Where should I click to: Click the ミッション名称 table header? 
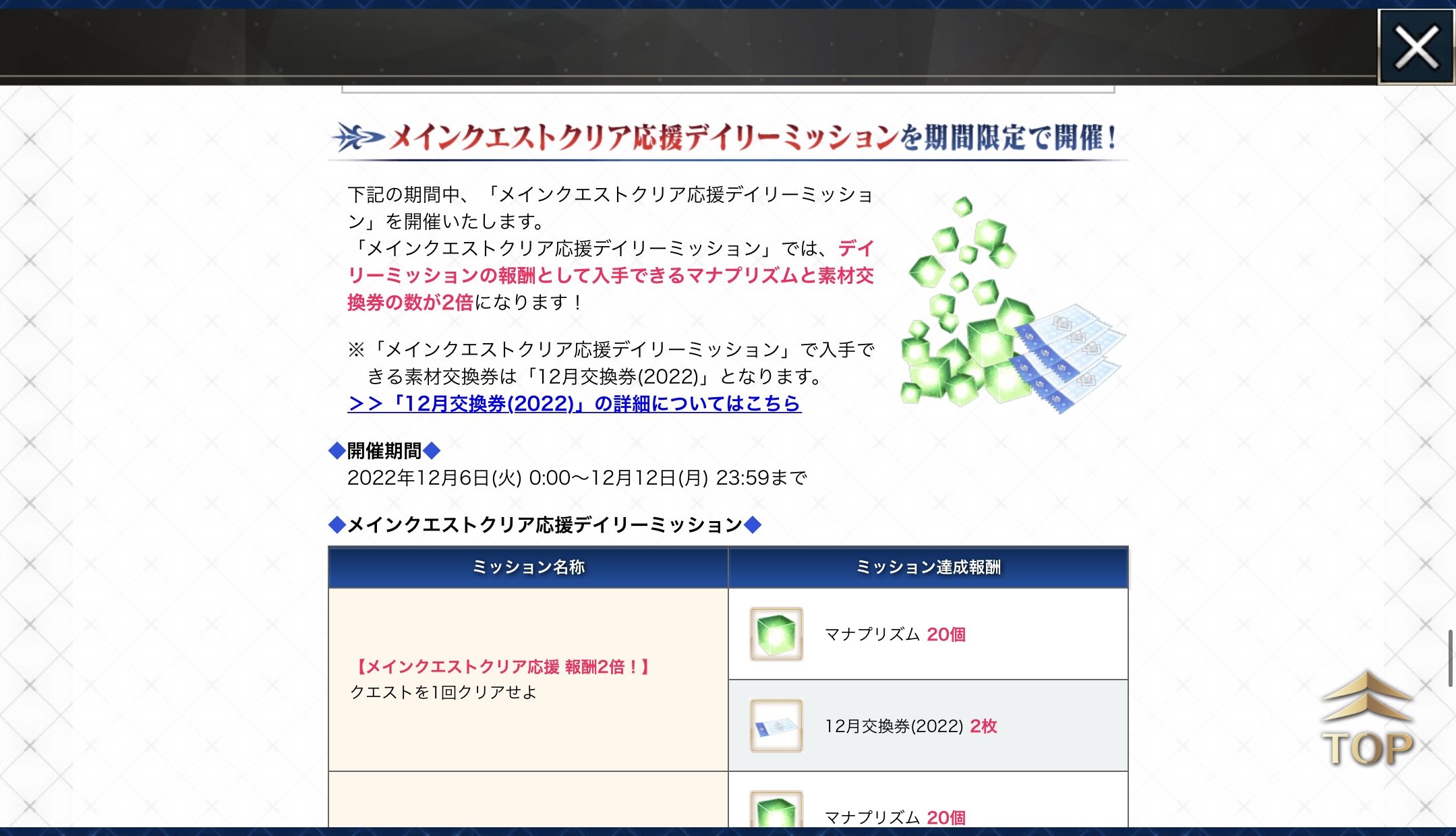pos(528,567)
